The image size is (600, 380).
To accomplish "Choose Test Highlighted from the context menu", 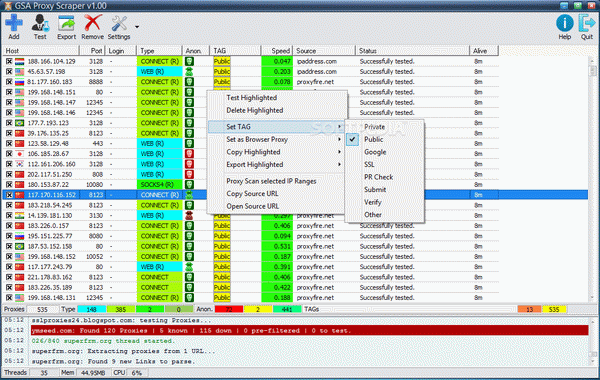I will point(251,98).
